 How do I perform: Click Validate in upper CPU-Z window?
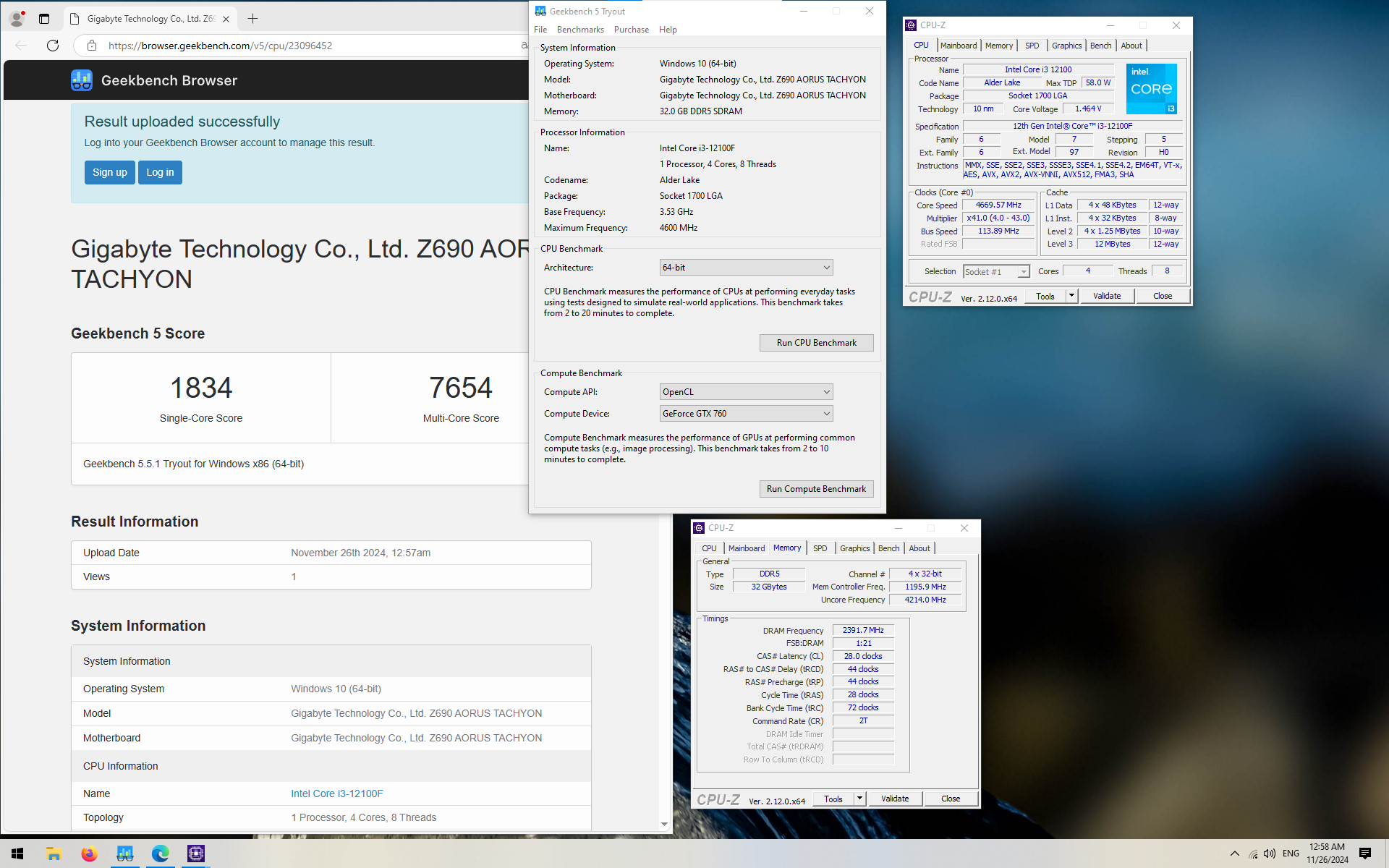1107,296
